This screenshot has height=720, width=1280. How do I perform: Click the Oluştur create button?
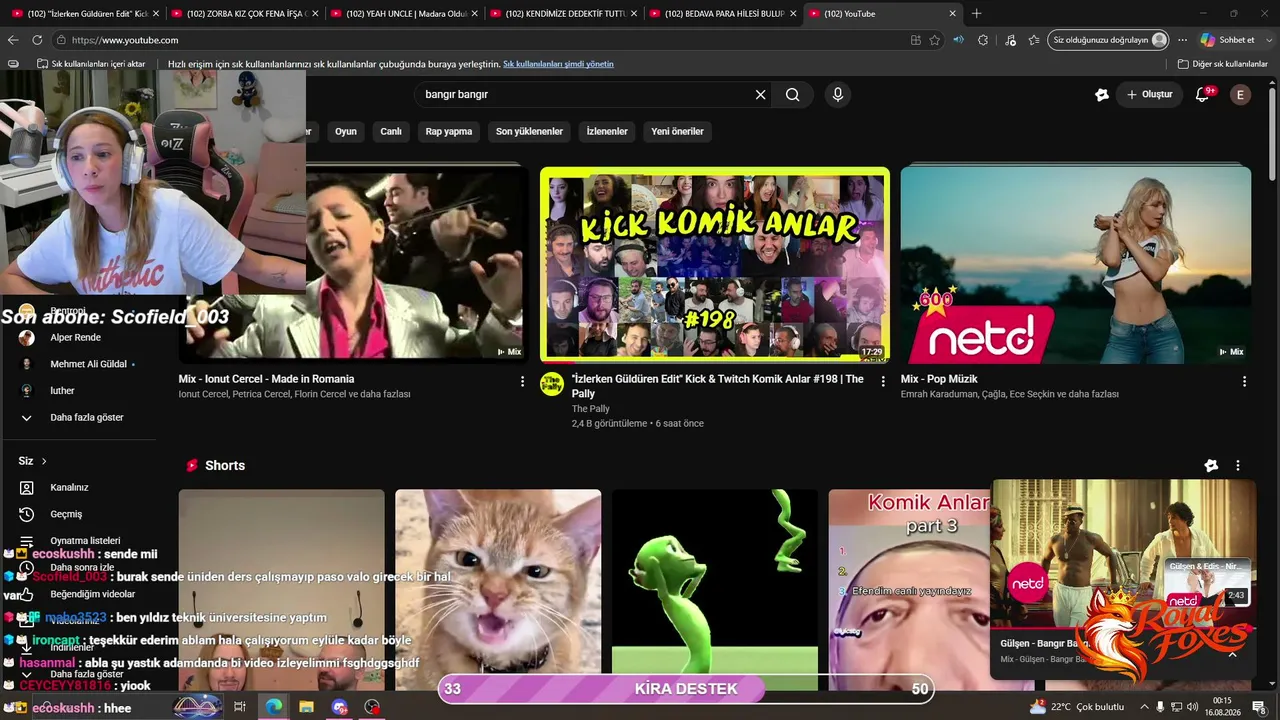point(1150,95)
